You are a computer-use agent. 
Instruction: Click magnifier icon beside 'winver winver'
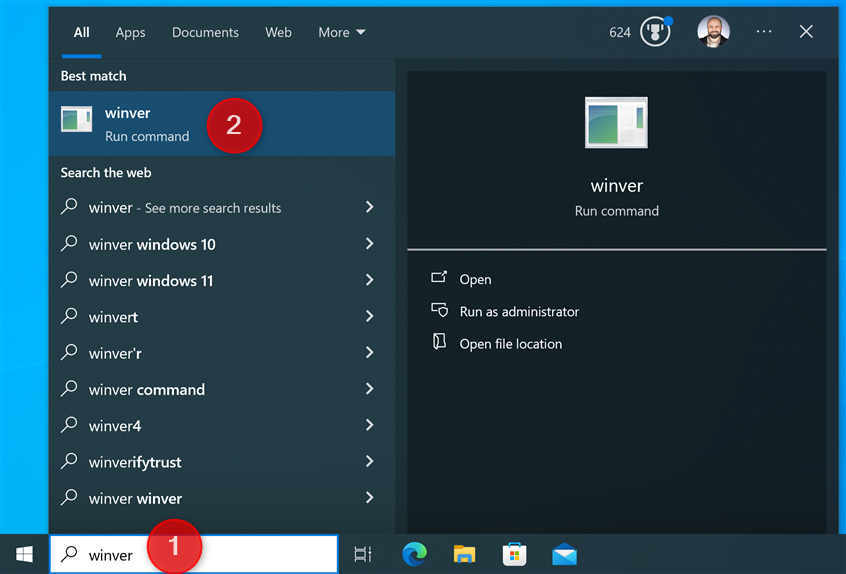coord(69,497)
